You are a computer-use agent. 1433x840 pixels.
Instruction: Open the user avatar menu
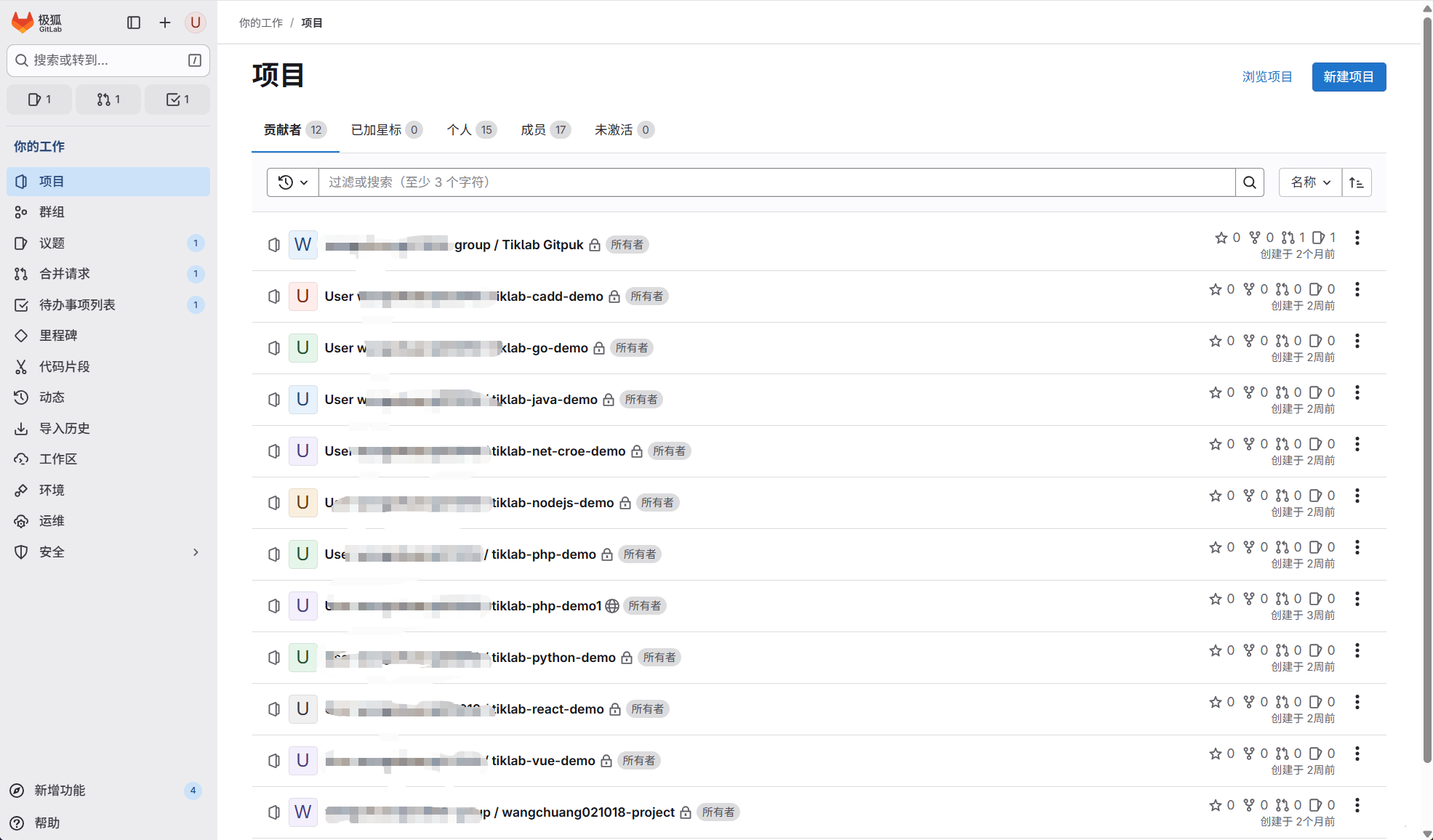click(195, 23)
